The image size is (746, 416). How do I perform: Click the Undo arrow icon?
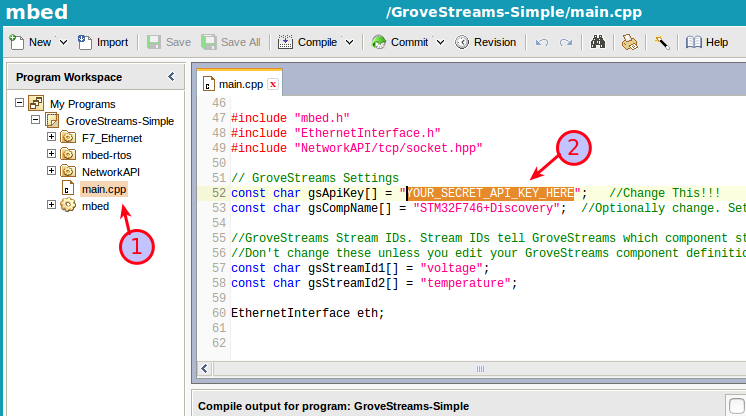point(542,42)
